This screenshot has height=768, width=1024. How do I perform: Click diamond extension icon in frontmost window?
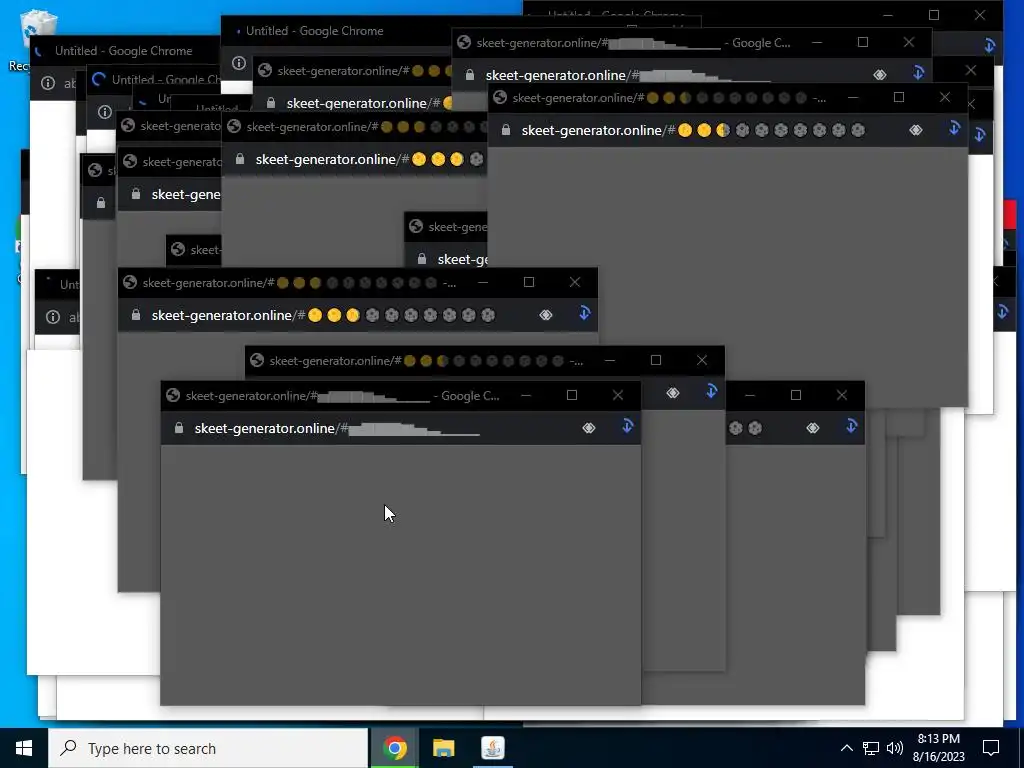point(588,428)
